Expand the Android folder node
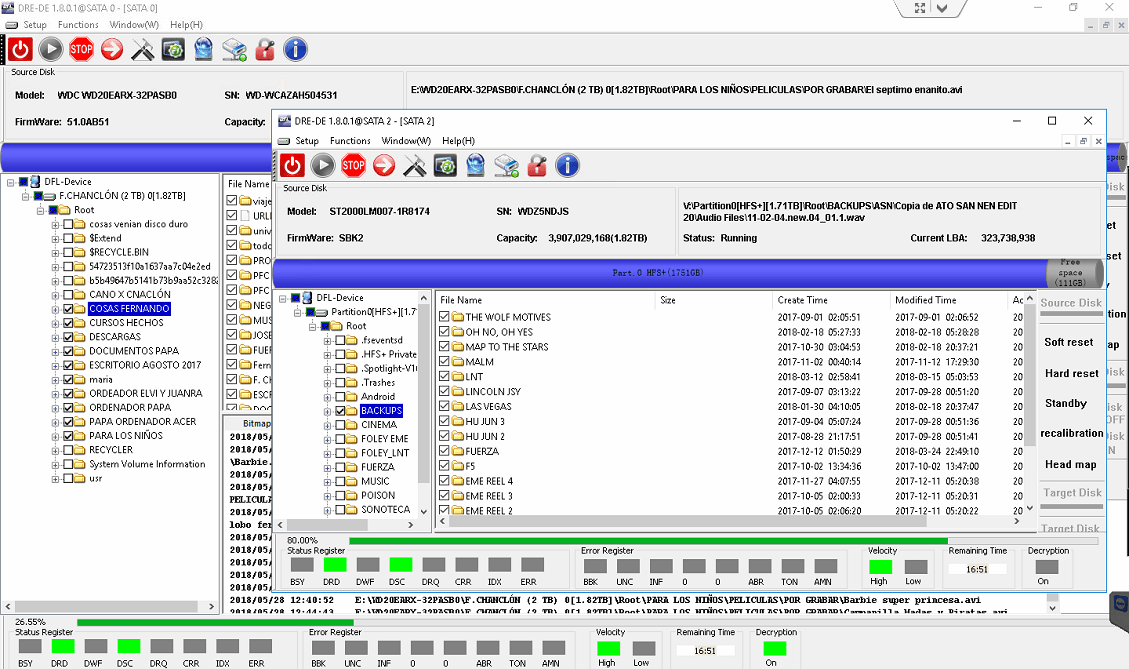Image resolution: width=1129 pixels, height=669 pixels. click(328, 397)
